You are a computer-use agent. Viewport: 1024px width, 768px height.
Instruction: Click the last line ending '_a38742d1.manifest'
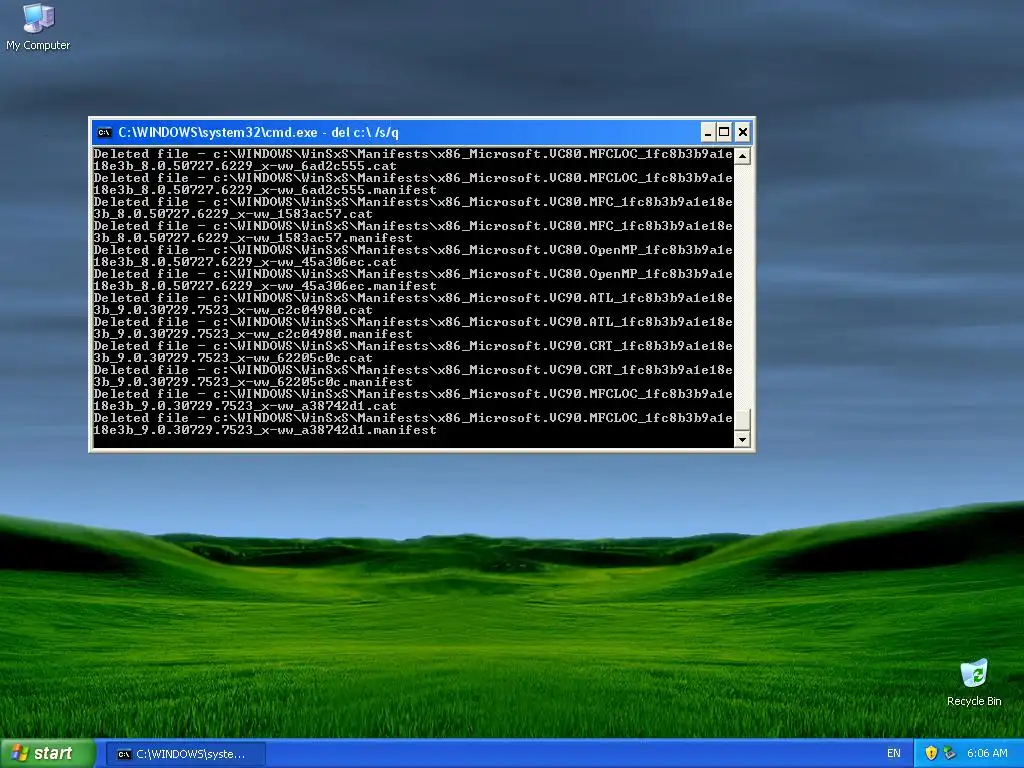tap(265, 430)
